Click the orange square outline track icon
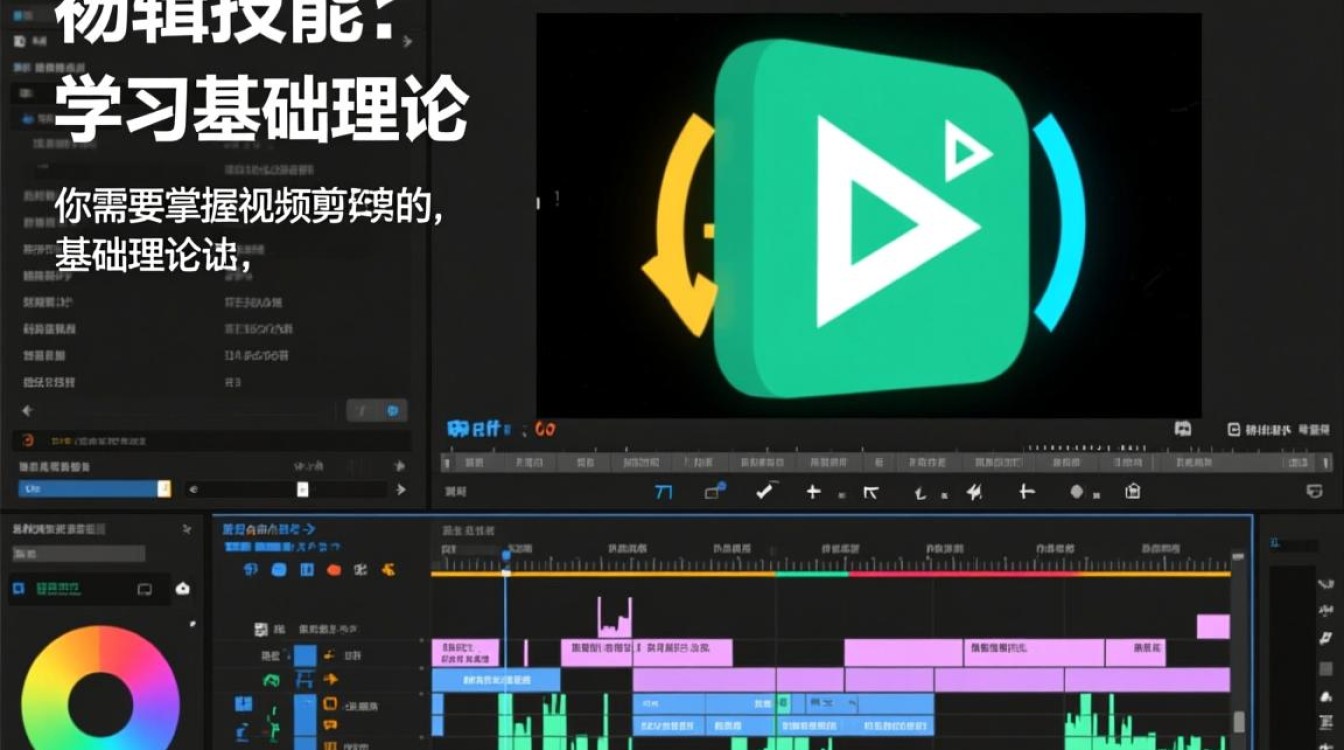The width and height of the screenshot is (1344, 750). (x=330, y=703)
